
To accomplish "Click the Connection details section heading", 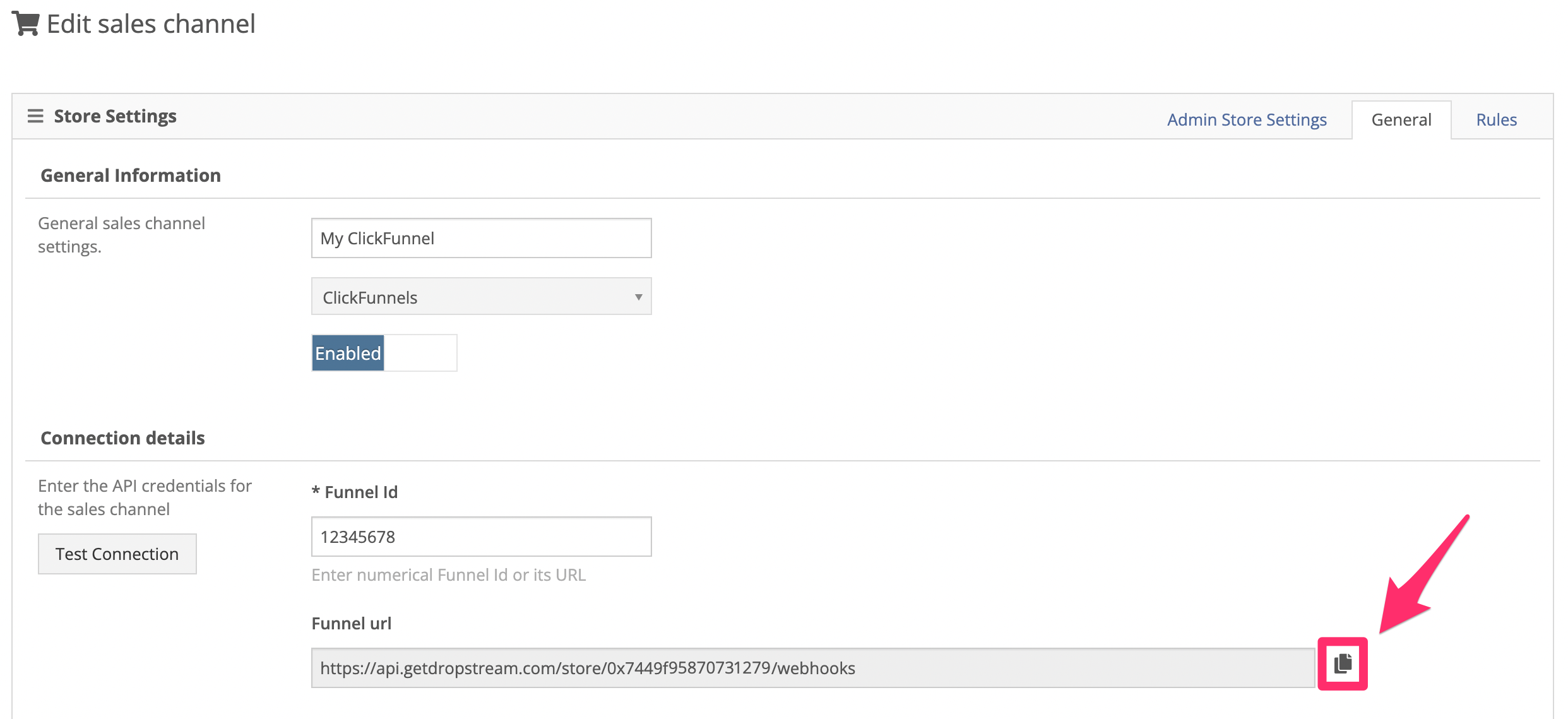I will pos(122,438).
